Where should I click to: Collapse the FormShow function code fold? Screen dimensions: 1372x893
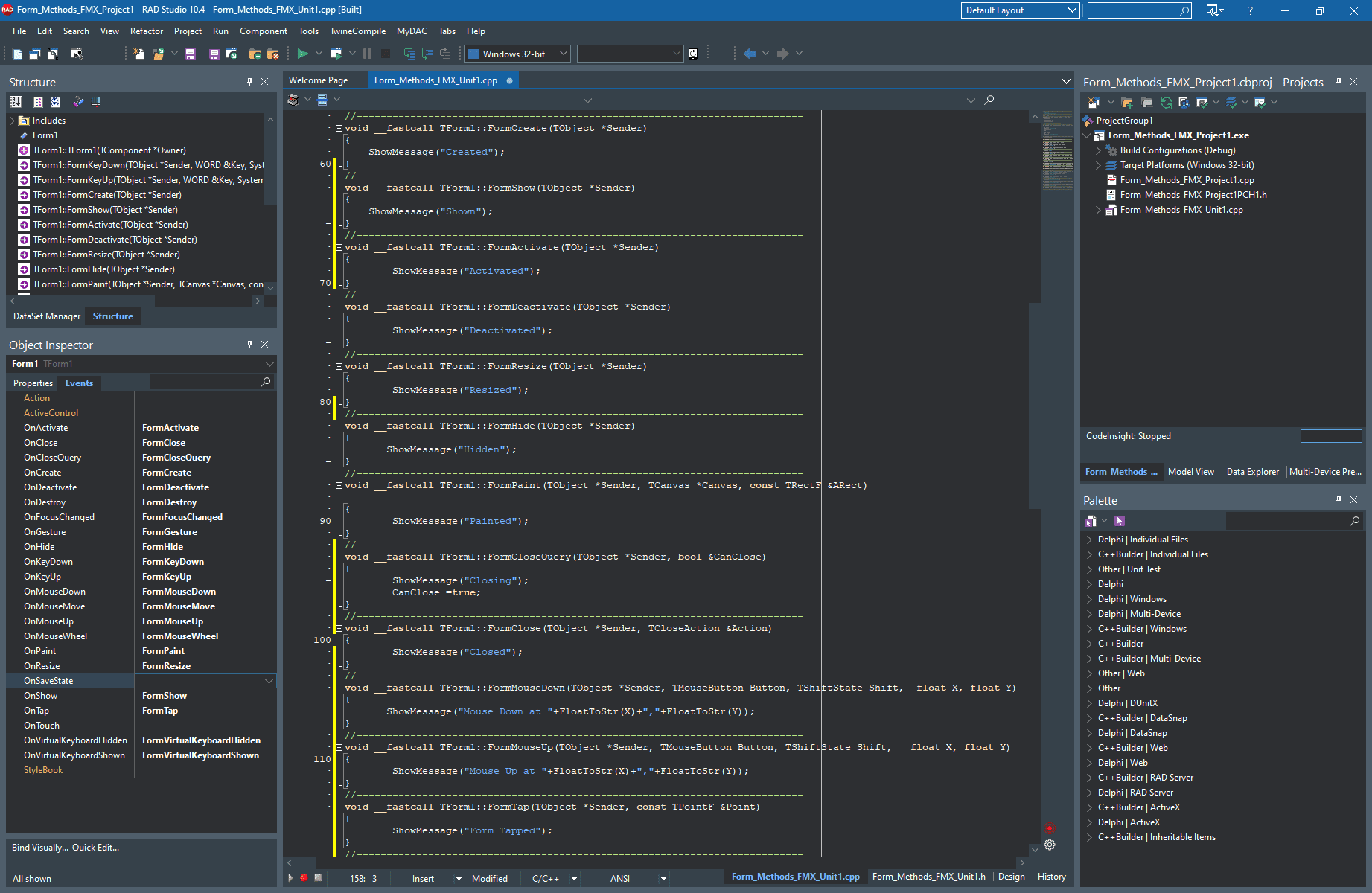339,188
